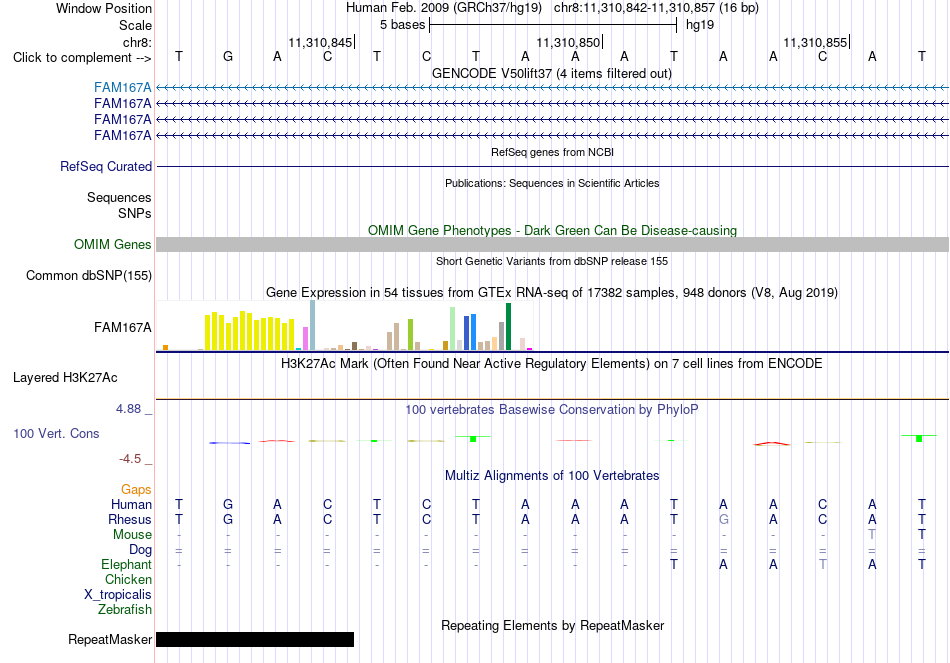This screenshot has width=950, height=663.
Task: Click the tall gray-blue GTEx bar after the magenta bar
Action: [x=313, y=325]
